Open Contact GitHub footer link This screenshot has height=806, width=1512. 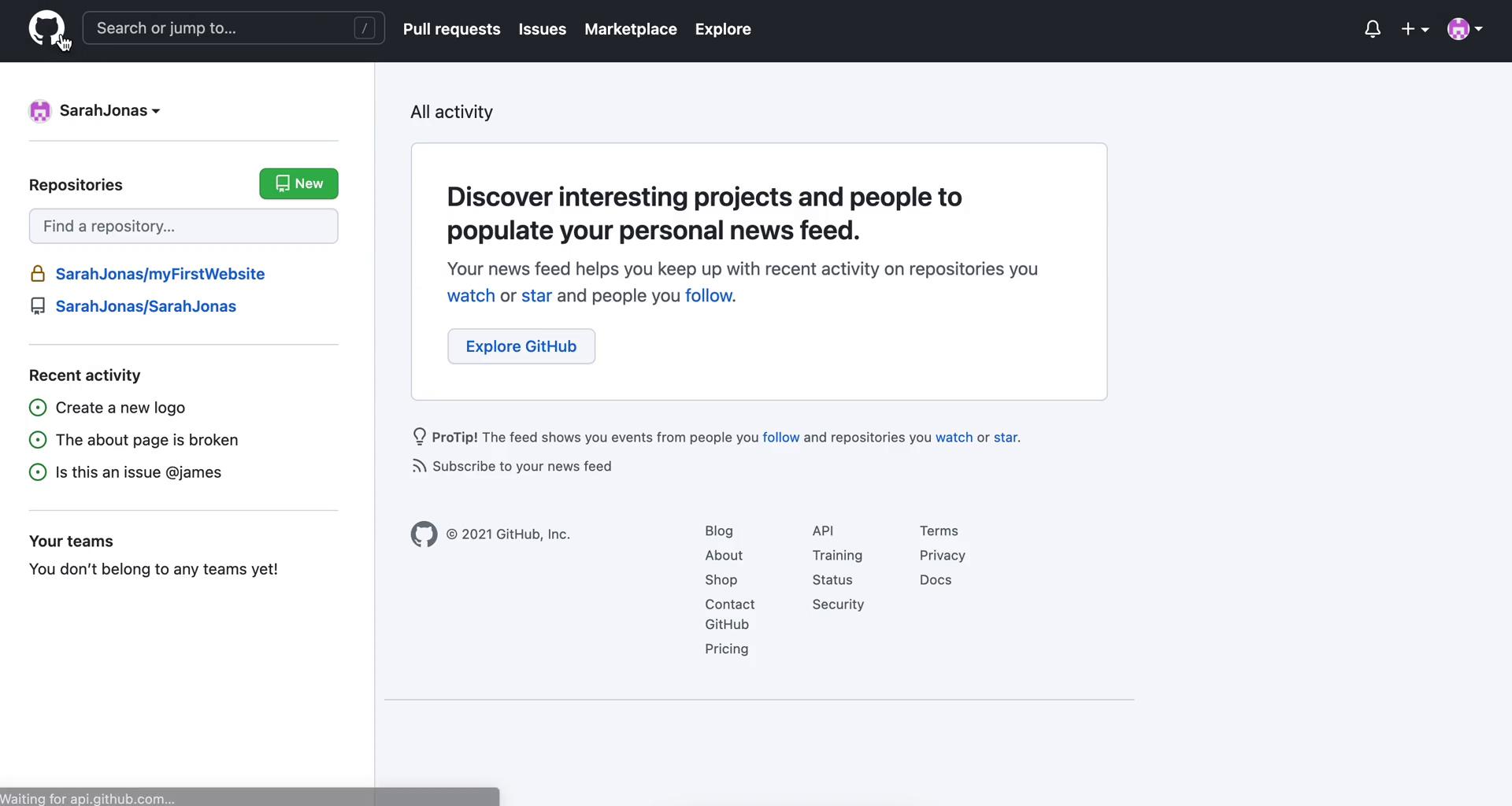coord(730,614)
